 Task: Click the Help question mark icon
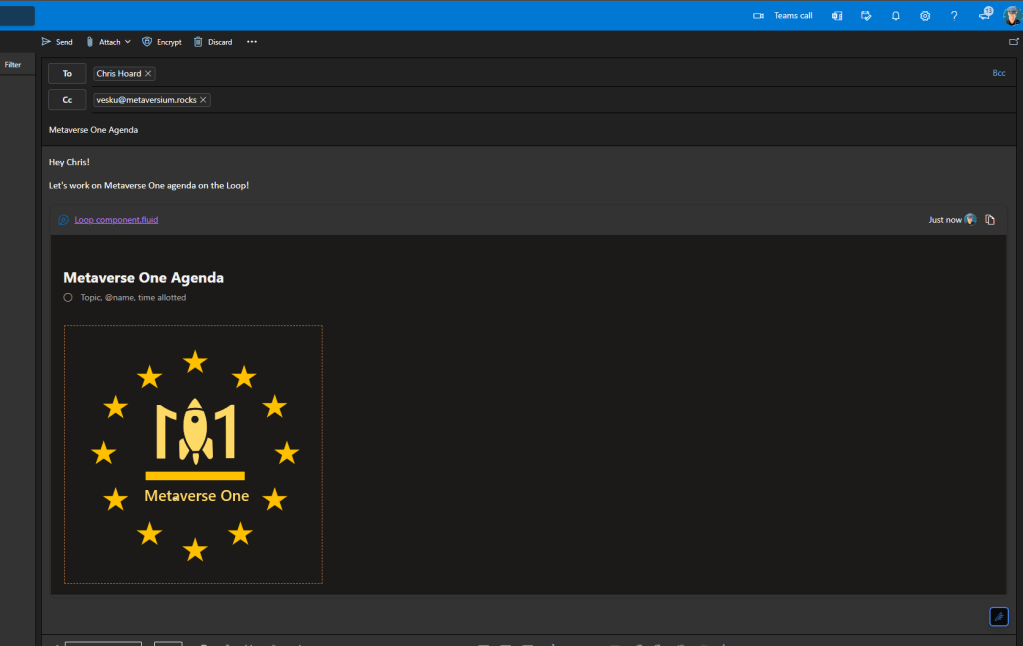(954, 16)
